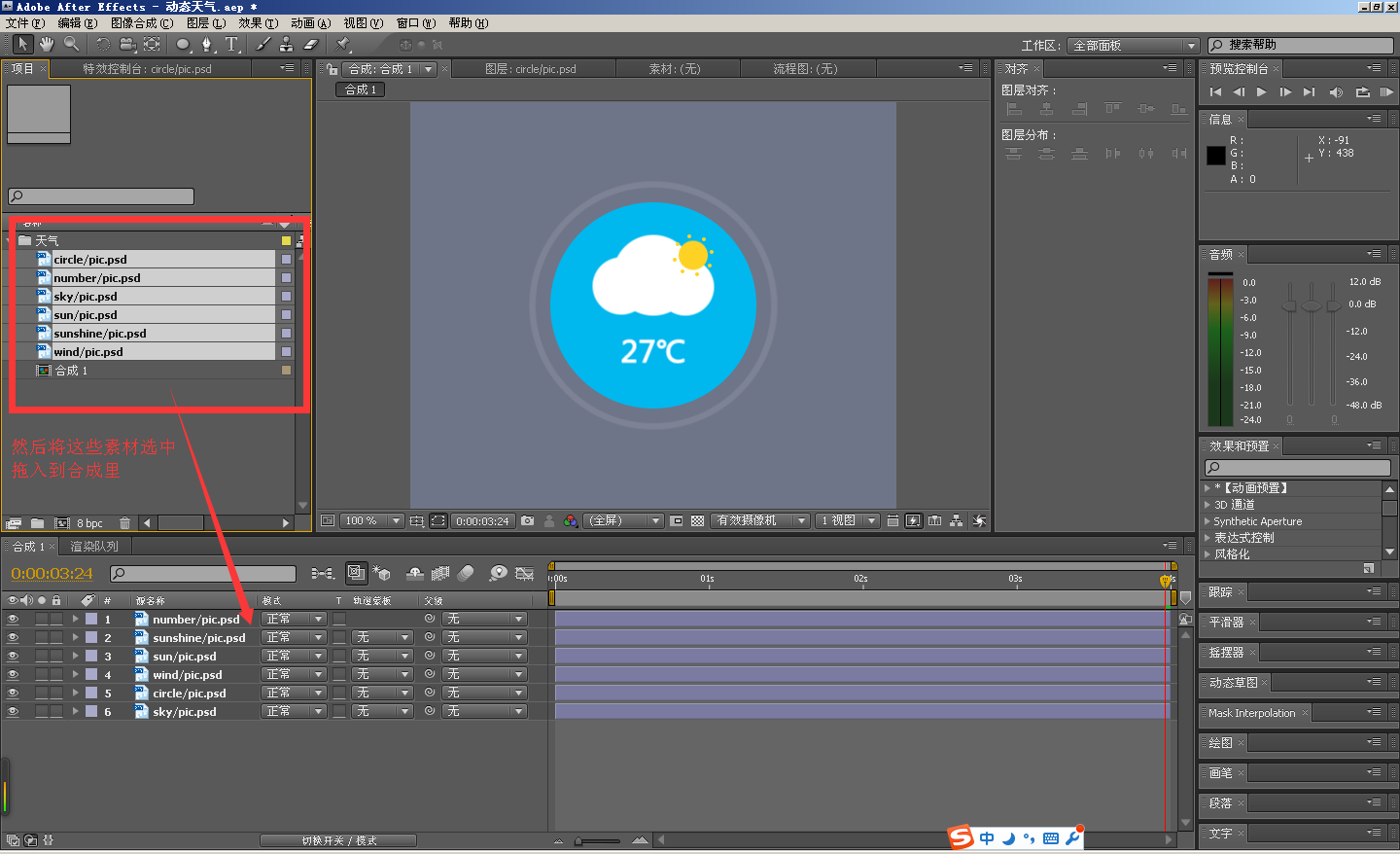The width and height of the screenshot is (1400, 854).
Task: Take snapshot with camera icon in viewer
Action: coord(527,521)
